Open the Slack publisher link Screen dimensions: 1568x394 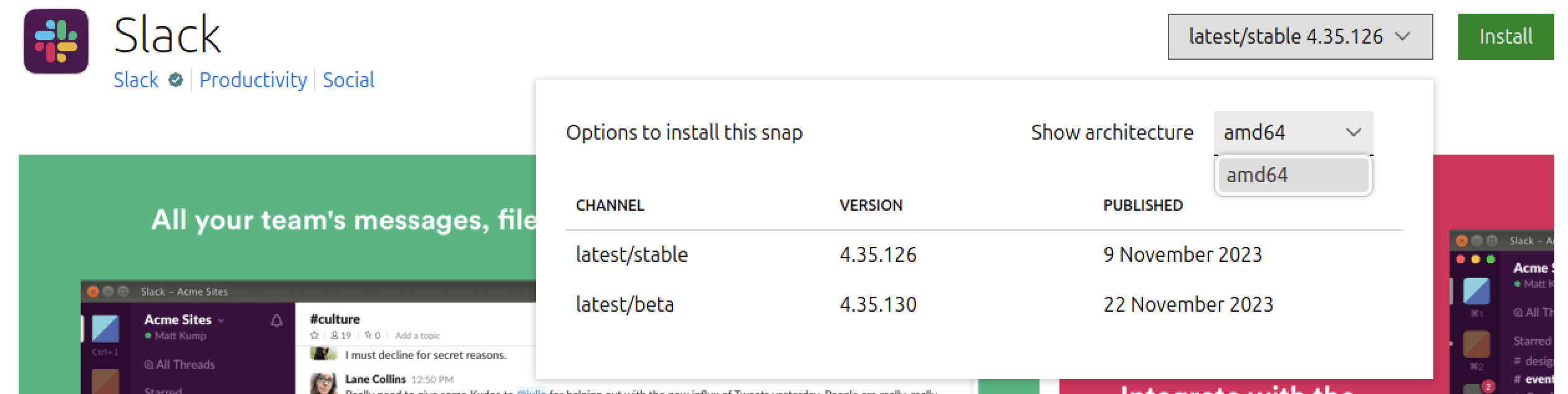click(136, 80)
